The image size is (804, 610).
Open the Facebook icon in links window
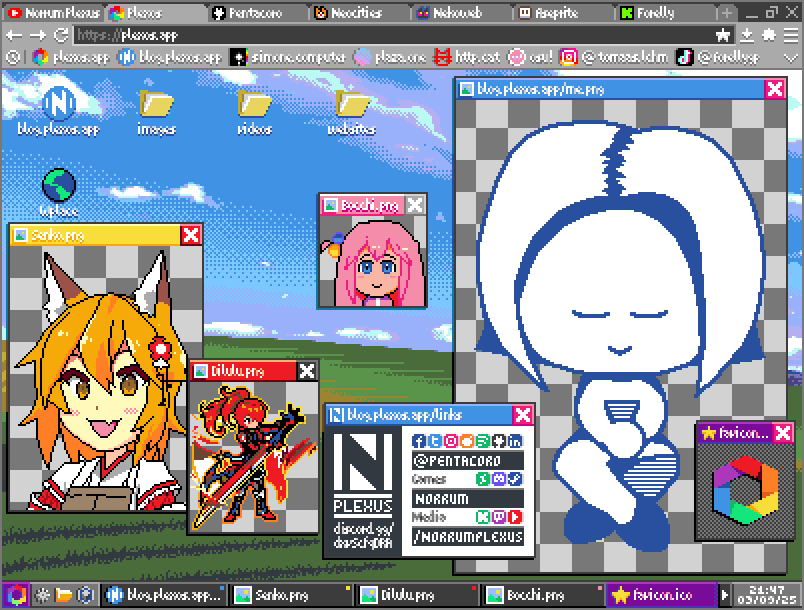[x=419, y=441]
